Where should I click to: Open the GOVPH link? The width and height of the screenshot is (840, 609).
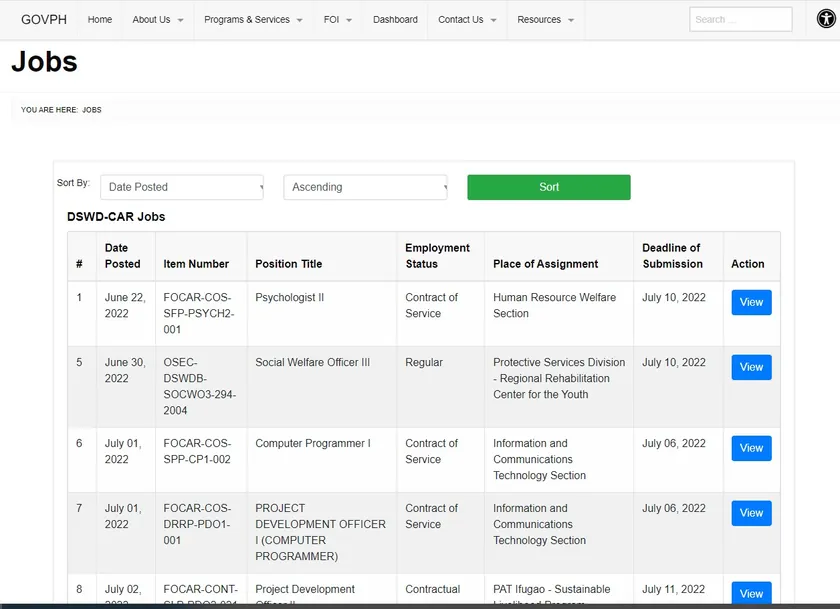click(x=44, y=19)
